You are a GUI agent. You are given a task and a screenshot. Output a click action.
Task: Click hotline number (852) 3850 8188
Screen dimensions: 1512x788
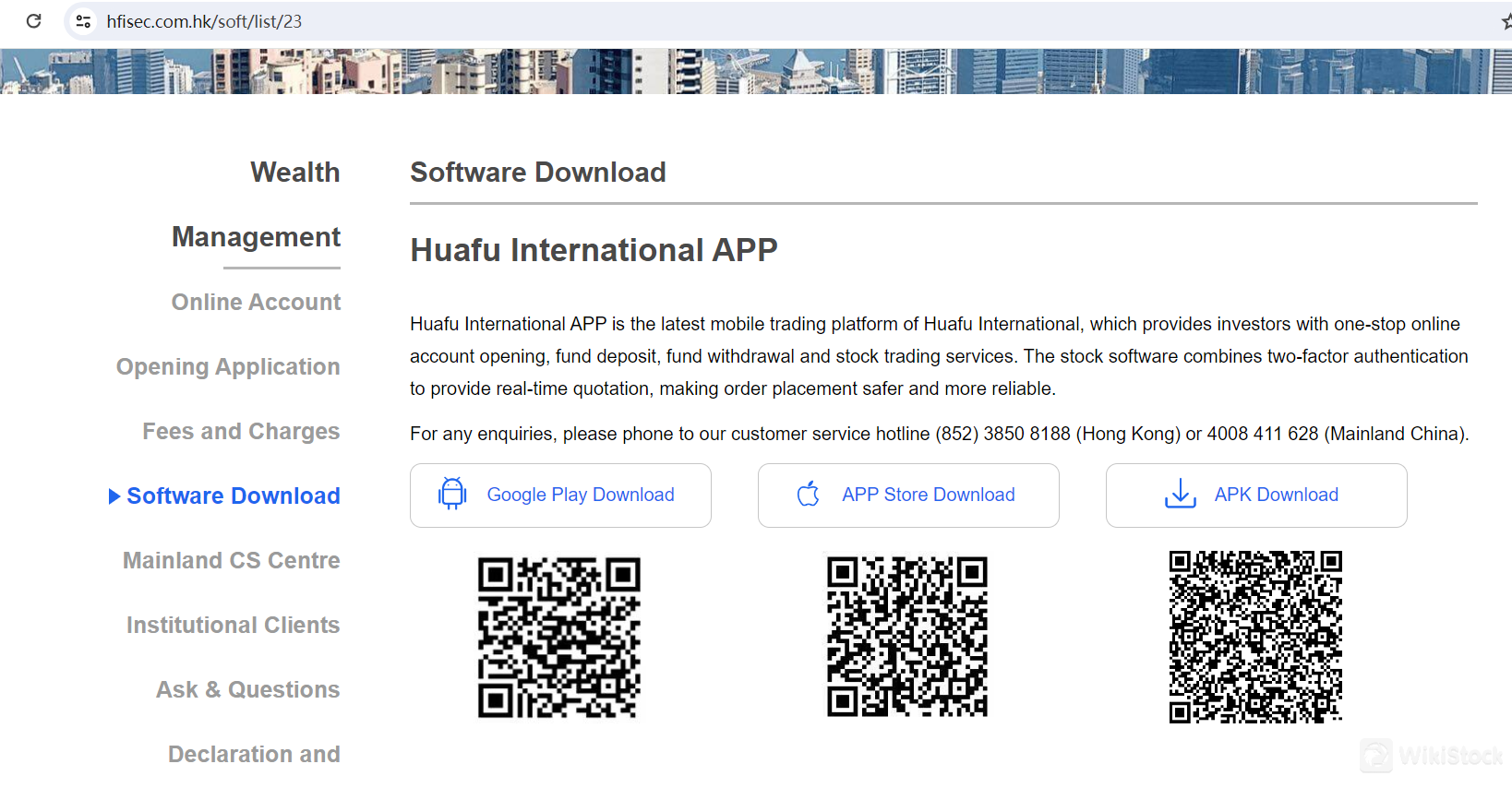[1003, 434]
